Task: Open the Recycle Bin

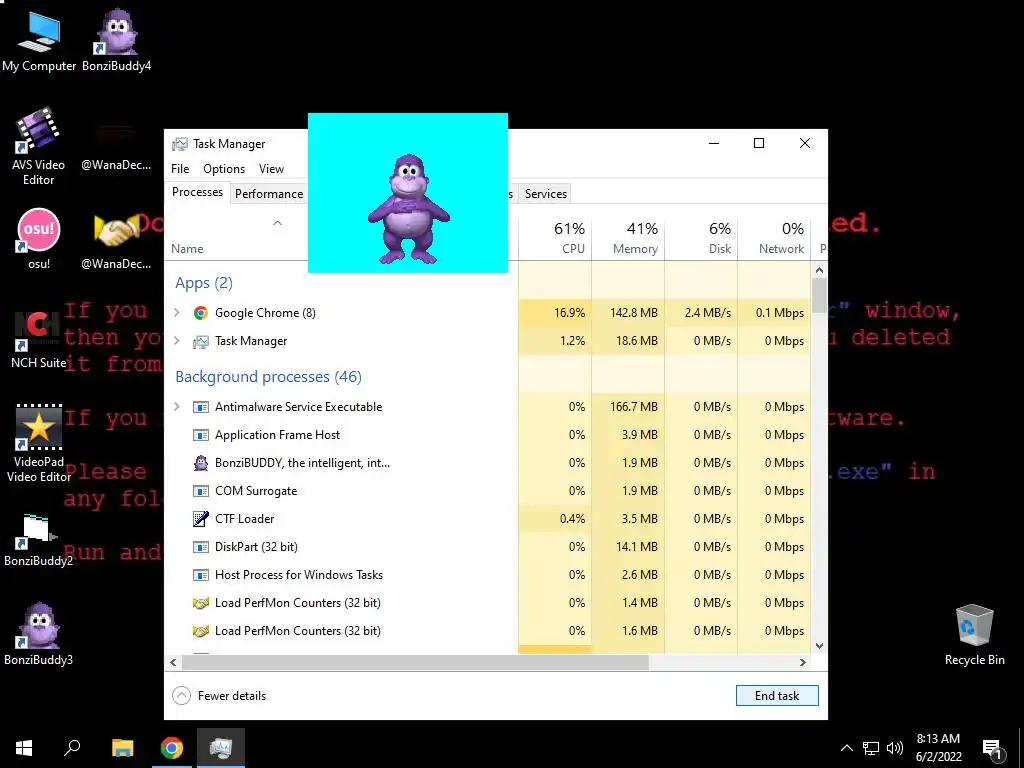Action: pyautogui.click(x=974, y=635)
